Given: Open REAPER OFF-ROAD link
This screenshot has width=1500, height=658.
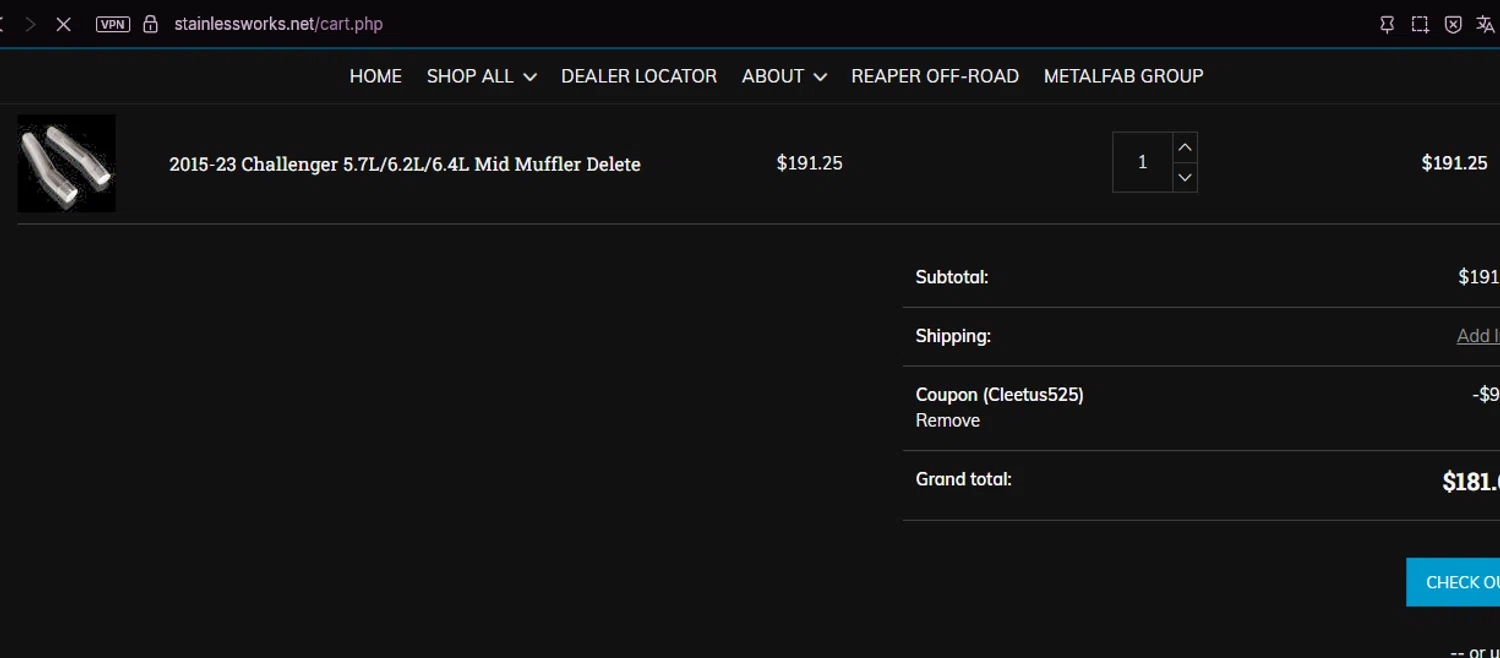Looking at the screenshot, I should [935, 76].
